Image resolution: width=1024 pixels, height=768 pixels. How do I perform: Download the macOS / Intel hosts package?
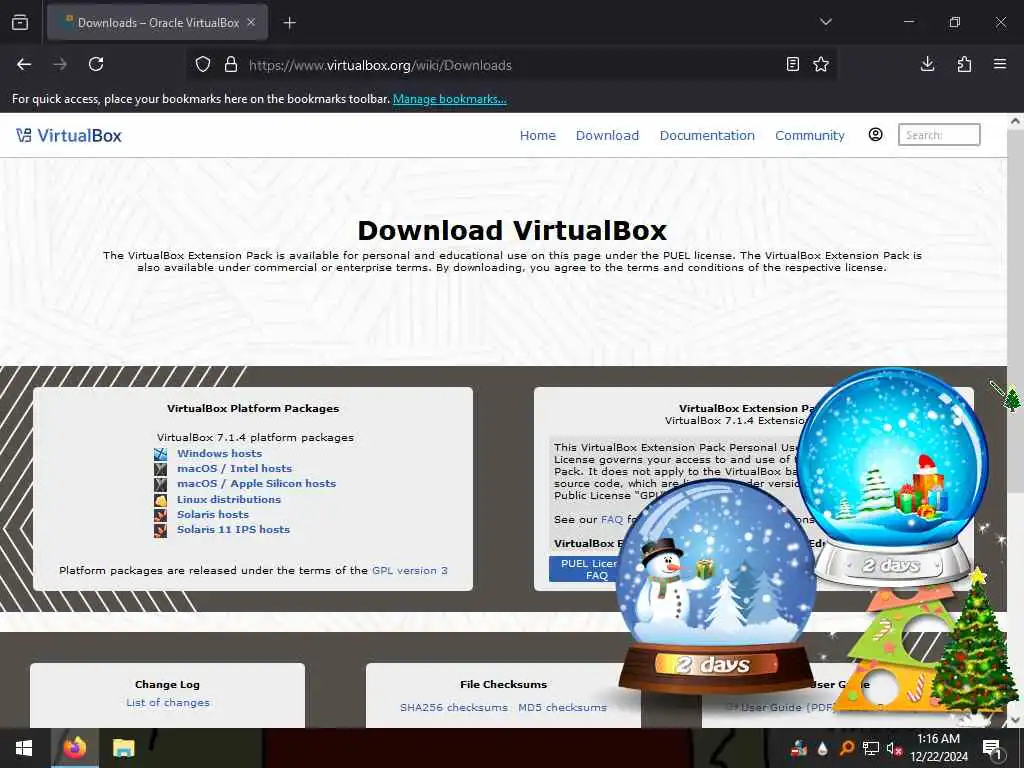(x=234, y=468)
